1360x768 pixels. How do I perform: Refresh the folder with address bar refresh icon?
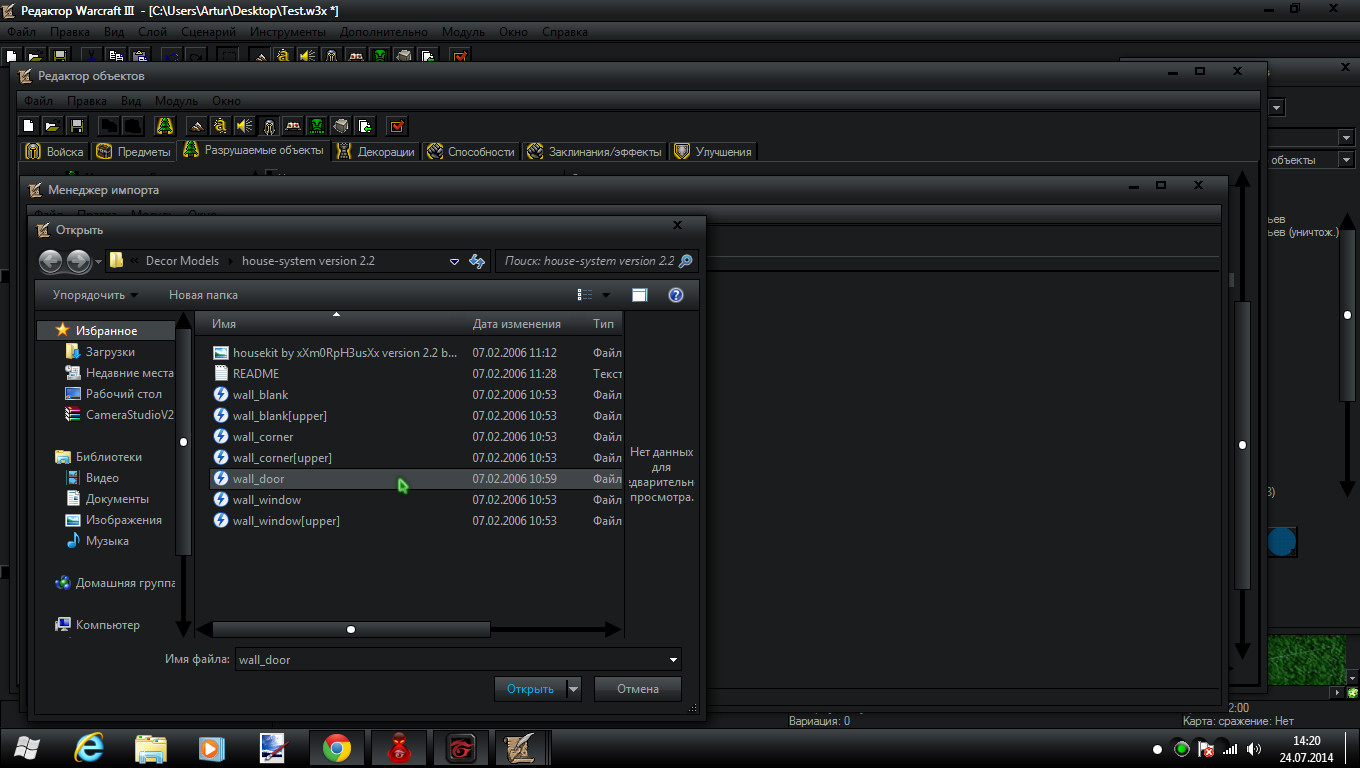477,261
